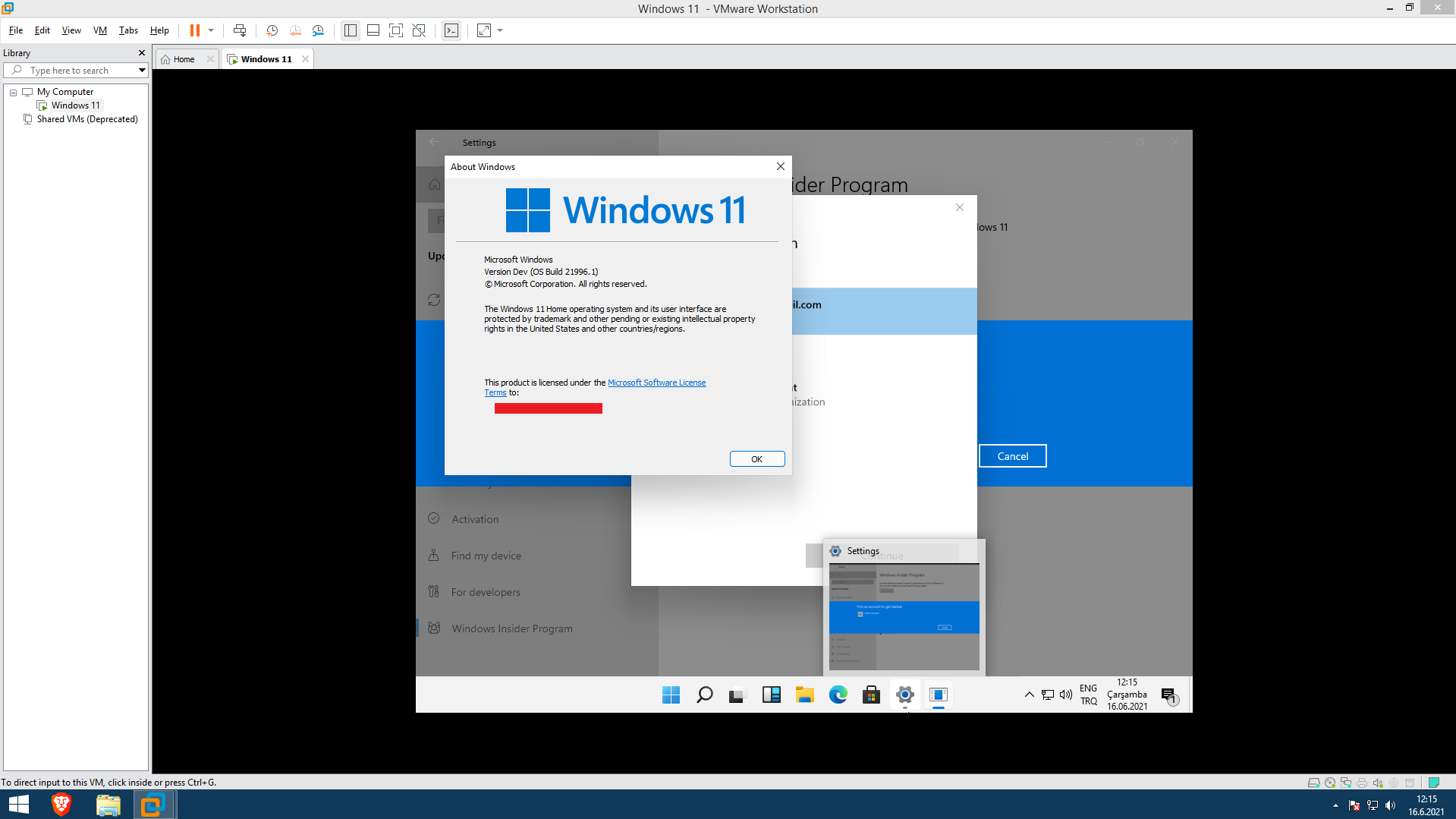Take a snapshot of this virtual machine

pyautogui.click(x=272, y=30)
